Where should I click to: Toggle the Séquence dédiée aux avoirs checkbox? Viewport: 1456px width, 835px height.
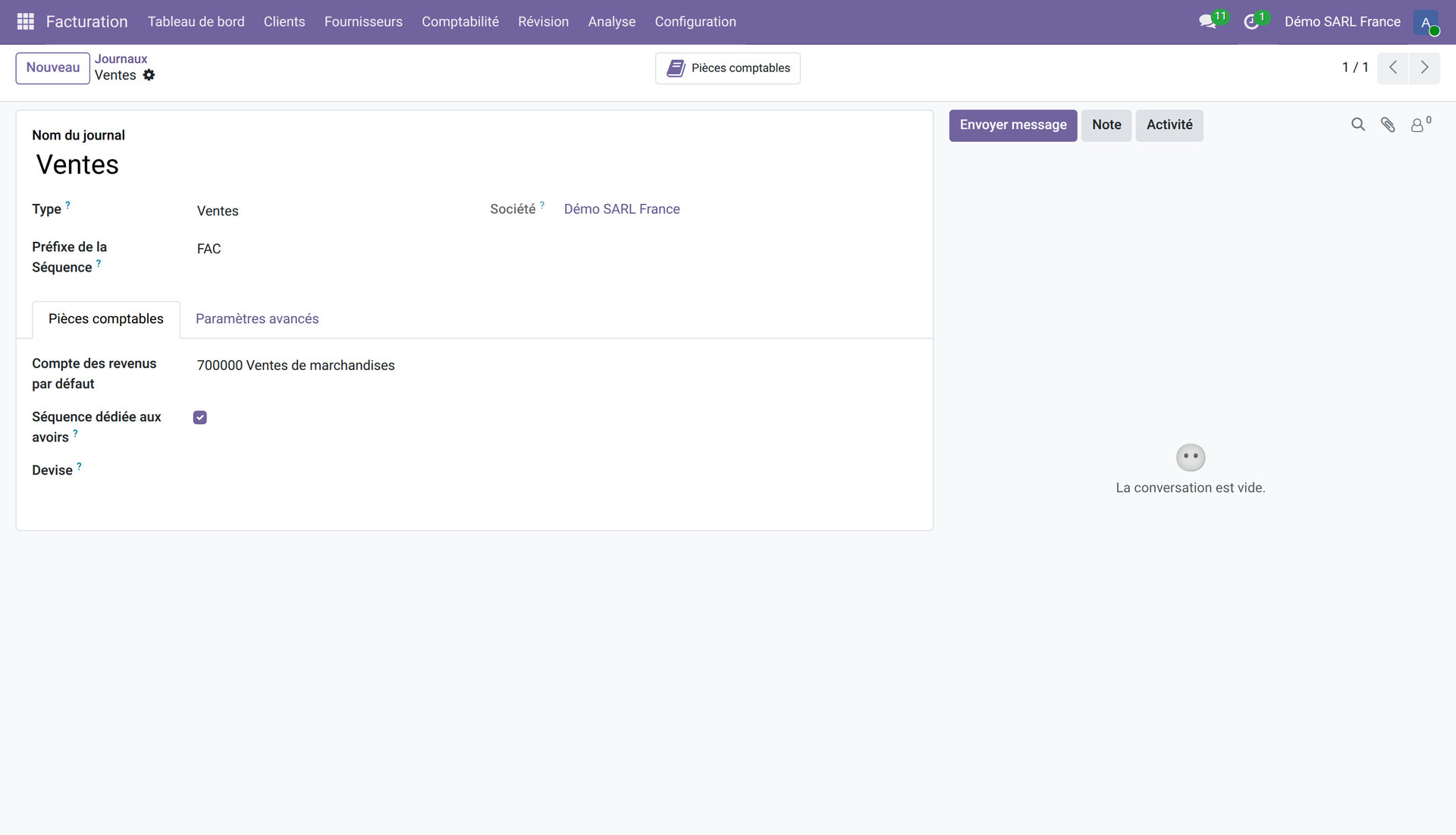pyautogui.click(x=200, y=418)
